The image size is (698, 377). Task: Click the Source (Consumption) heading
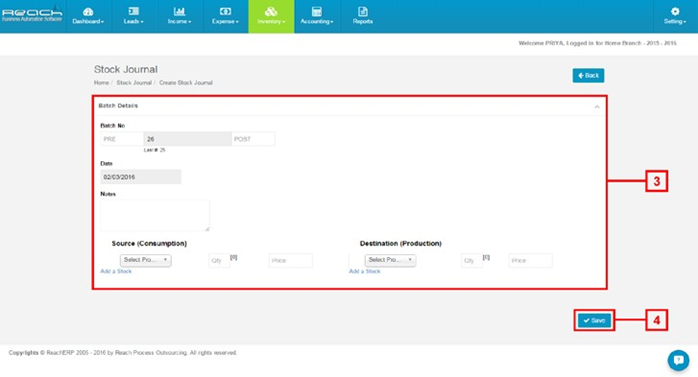click(149, 243)
